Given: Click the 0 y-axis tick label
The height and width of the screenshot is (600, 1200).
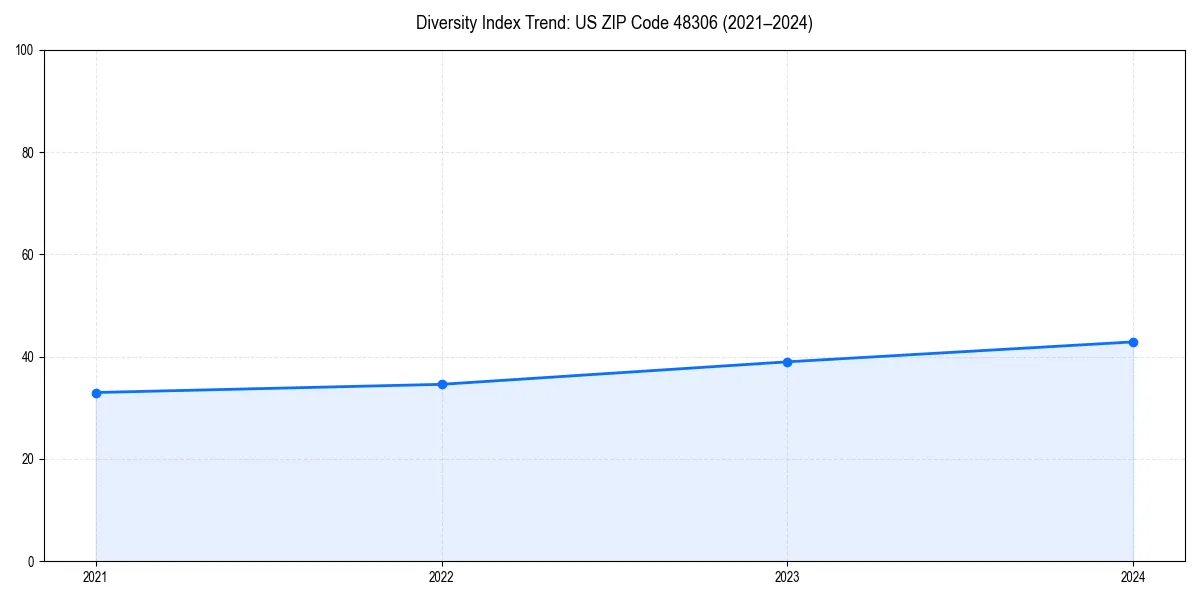Looking at the screenshot, I should (x=31, y=561).
